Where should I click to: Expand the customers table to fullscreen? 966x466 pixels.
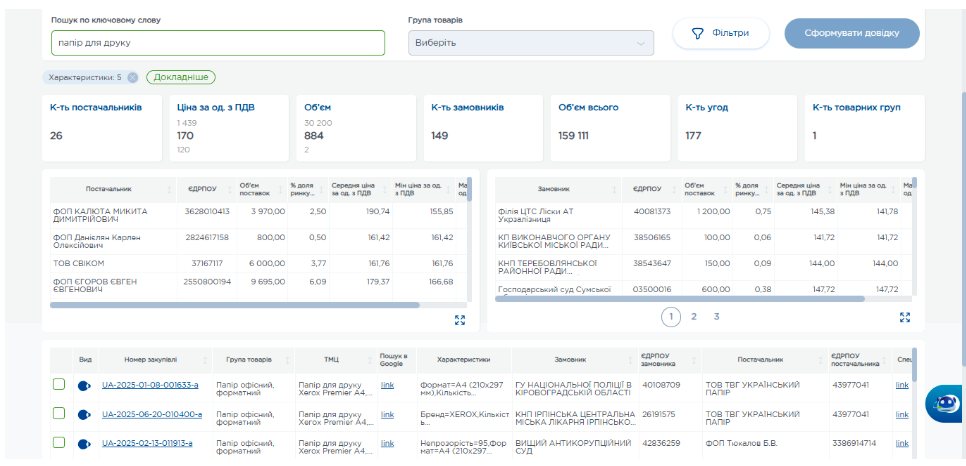click(905, 317)
